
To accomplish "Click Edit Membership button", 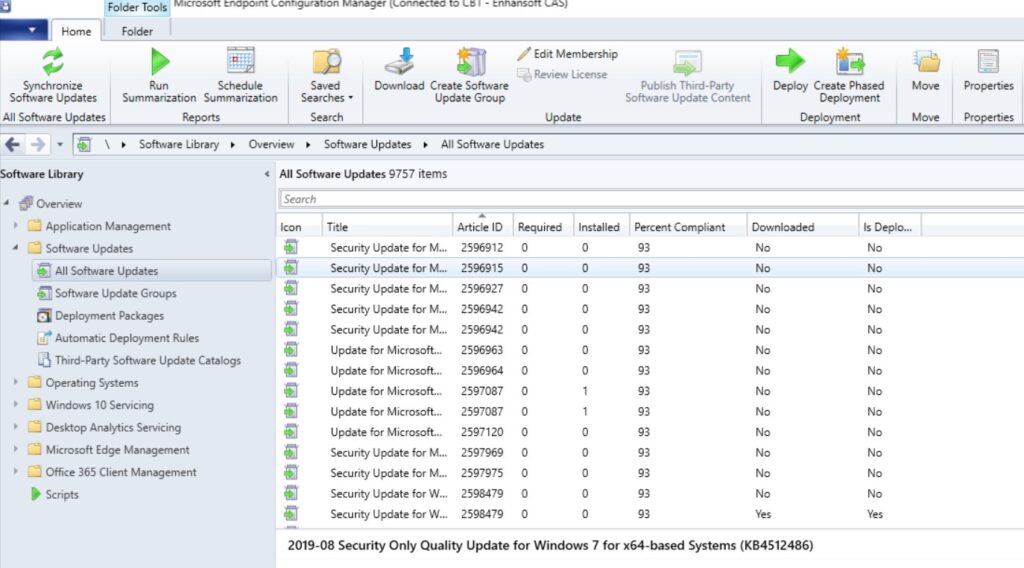I will 568,54.
